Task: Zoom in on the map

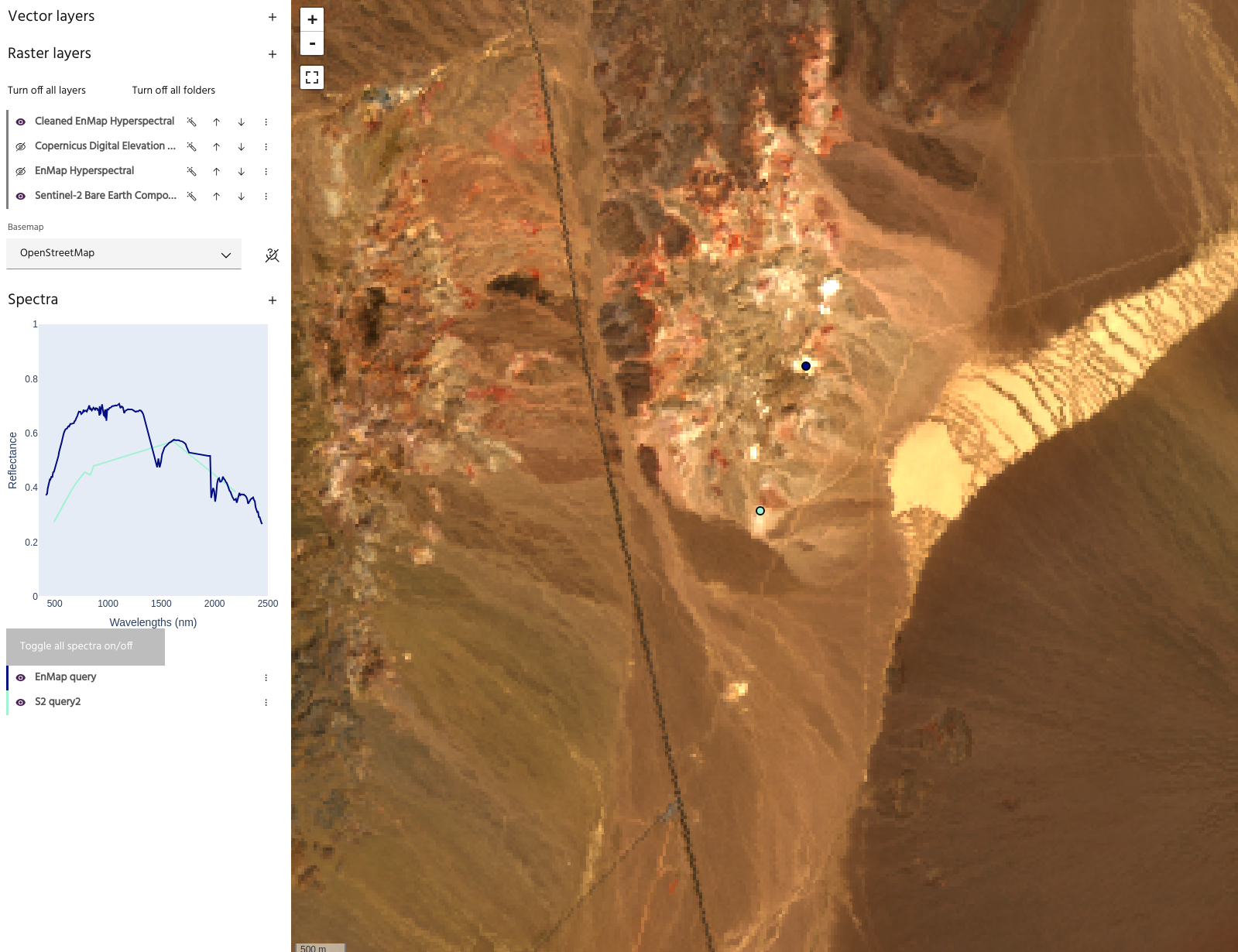Action: point(312,20)
